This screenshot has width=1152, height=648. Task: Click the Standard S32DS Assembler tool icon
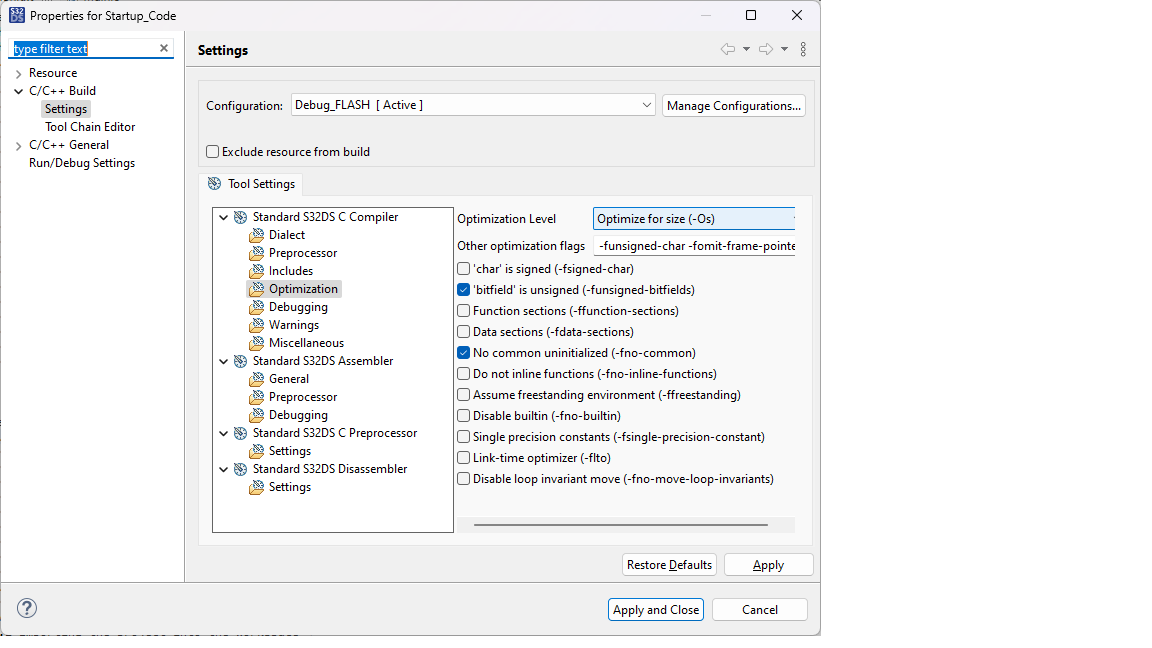[x=240, y=361]
